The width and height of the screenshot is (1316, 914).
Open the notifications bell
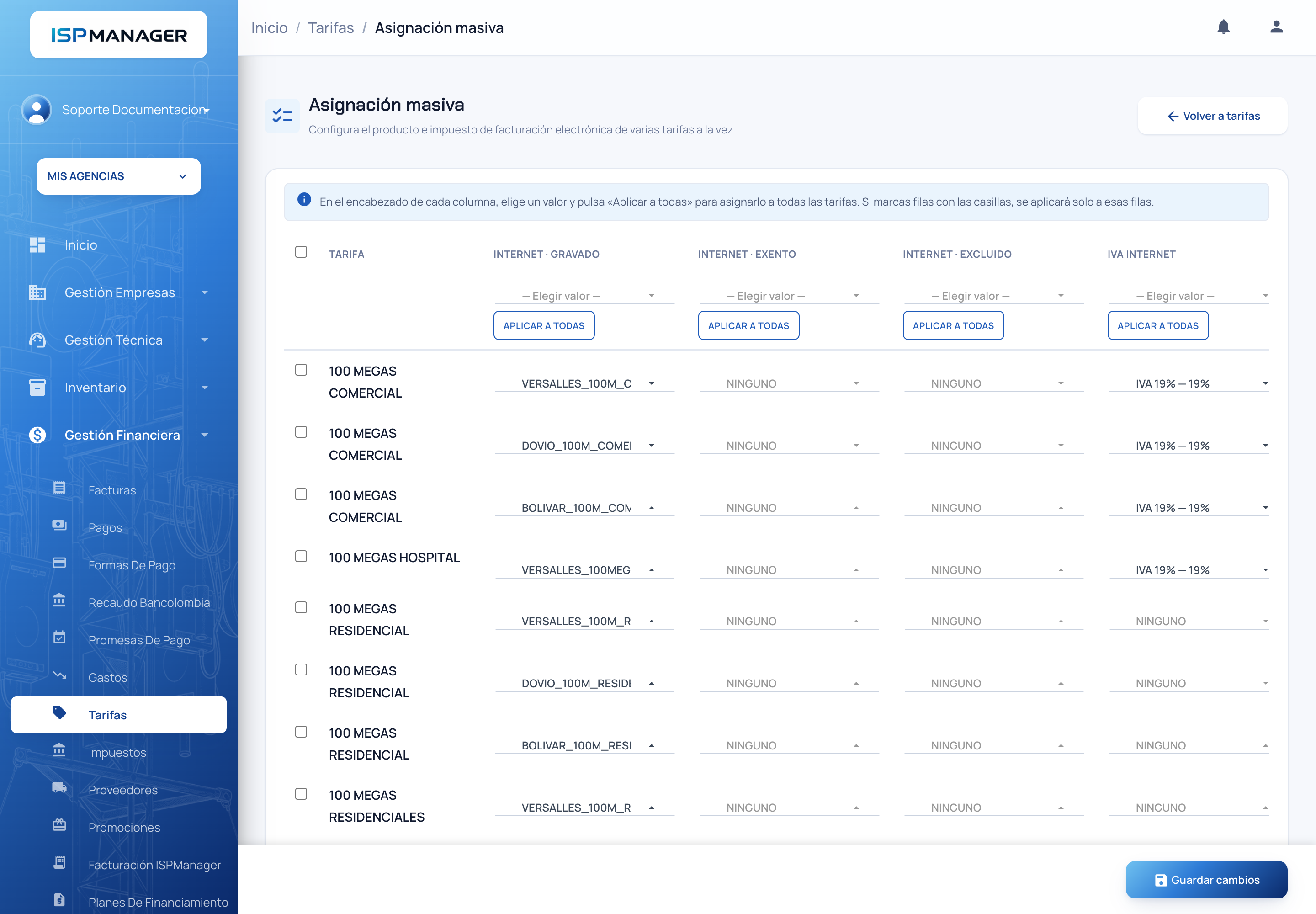tap(1223, 27)
